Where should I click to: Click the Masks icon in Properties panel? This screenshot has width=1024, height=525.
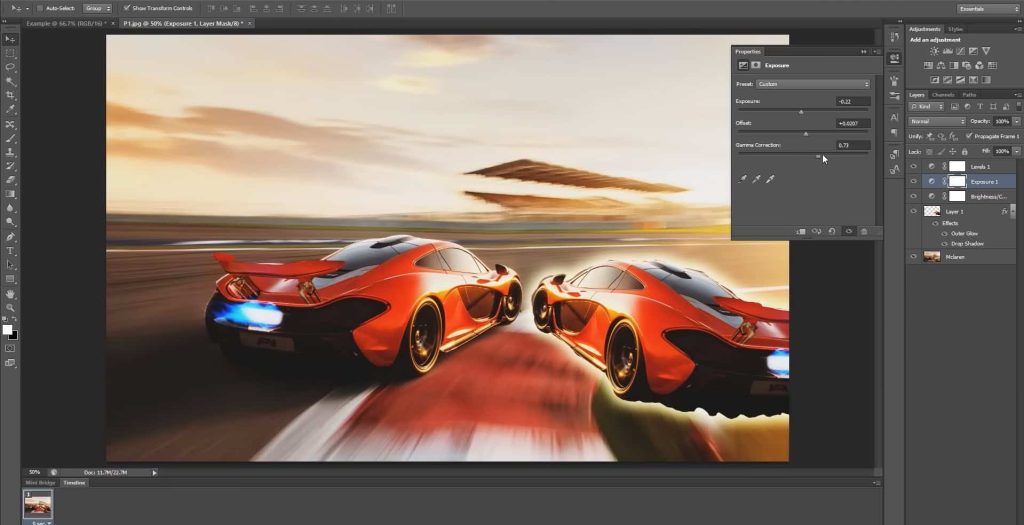pos(756,65)
